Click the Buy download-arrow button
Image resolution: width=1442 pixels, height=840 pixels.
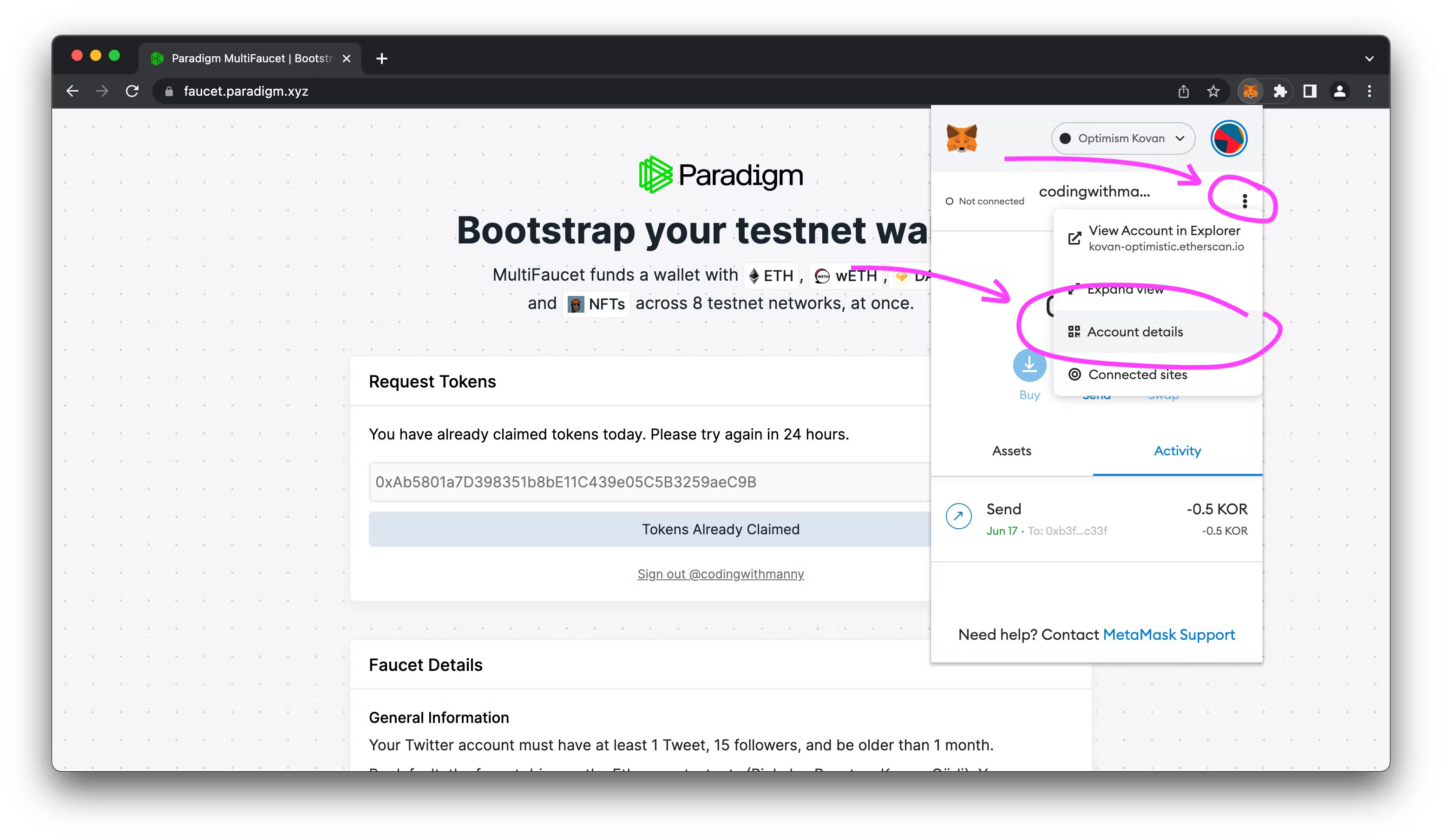pyautogui.click(x=1029, y=365)
